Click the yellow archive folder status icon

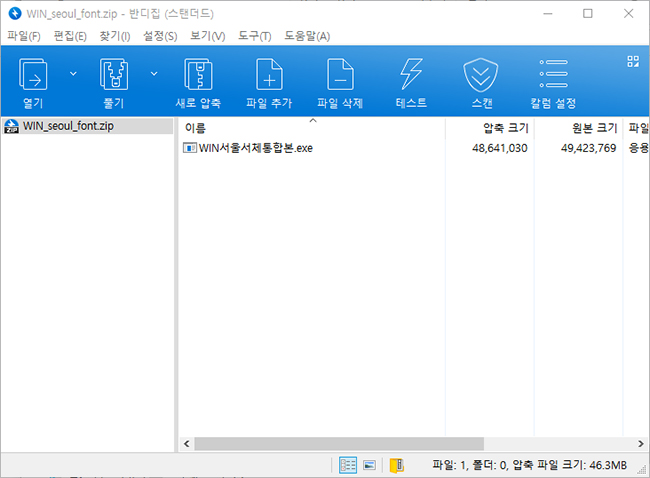coord(397,465)
